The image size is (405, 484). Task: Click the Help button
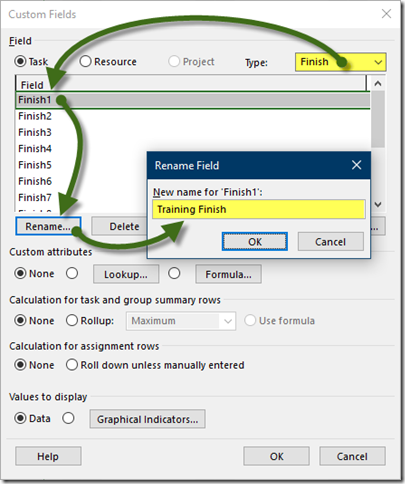click(48, 456)
